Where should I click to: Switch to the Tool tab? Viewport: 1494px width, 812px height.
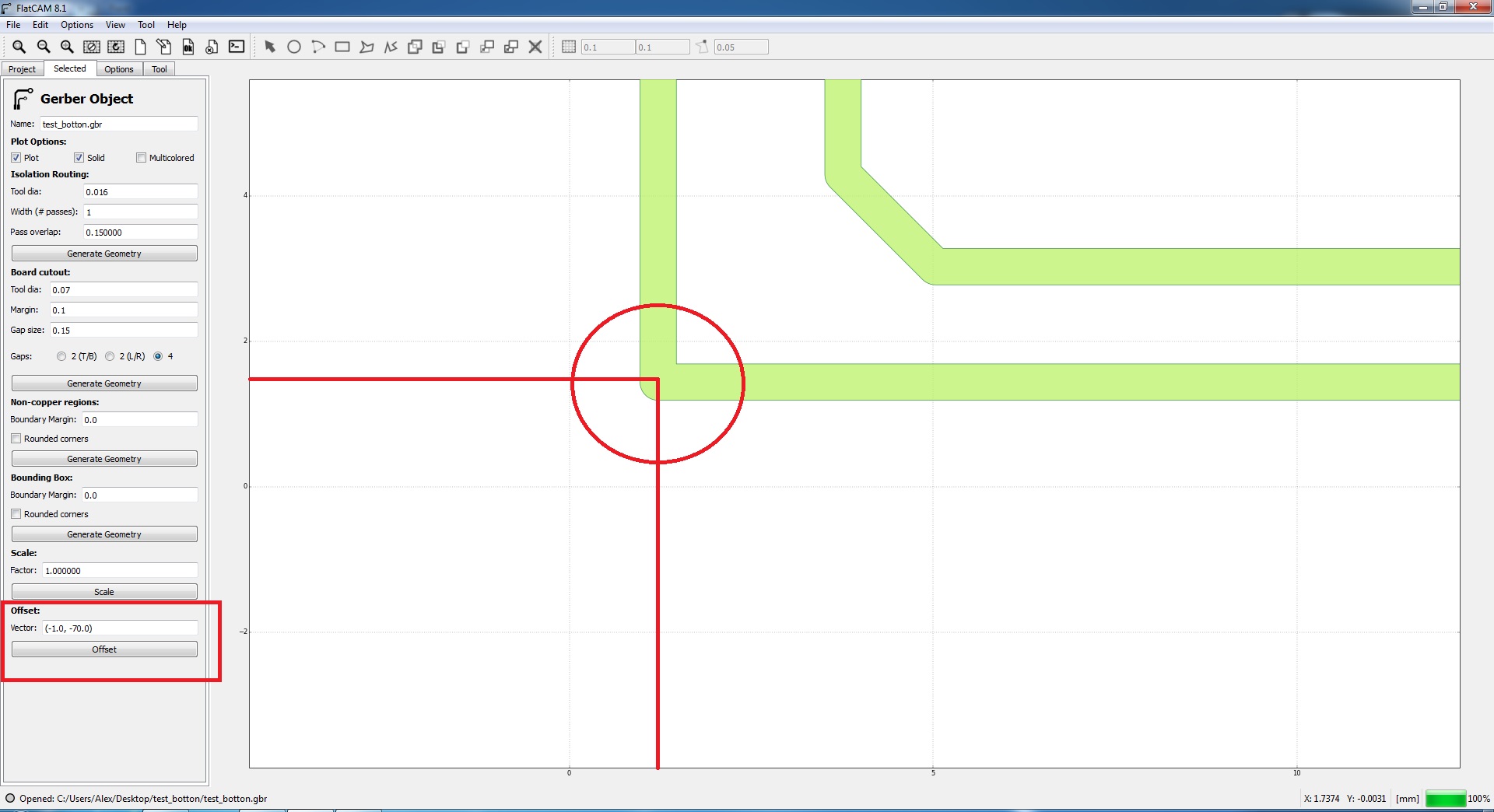tap(160, 69)
